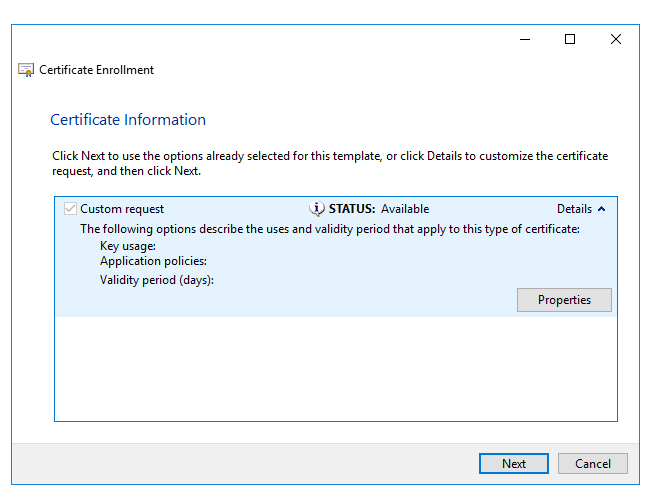Click the status information icon
Image resolution: width=652 pixels, height=494 pixels.
318,209
